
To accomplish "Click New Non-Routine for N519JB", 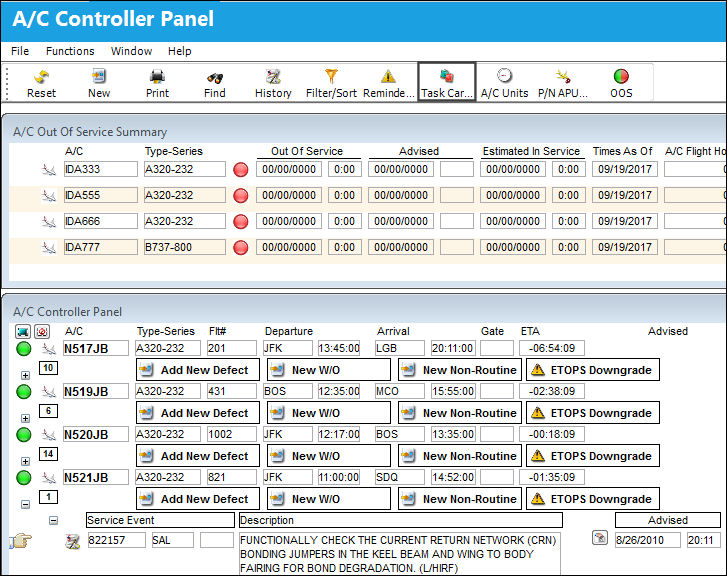I will tap(459, 413).
